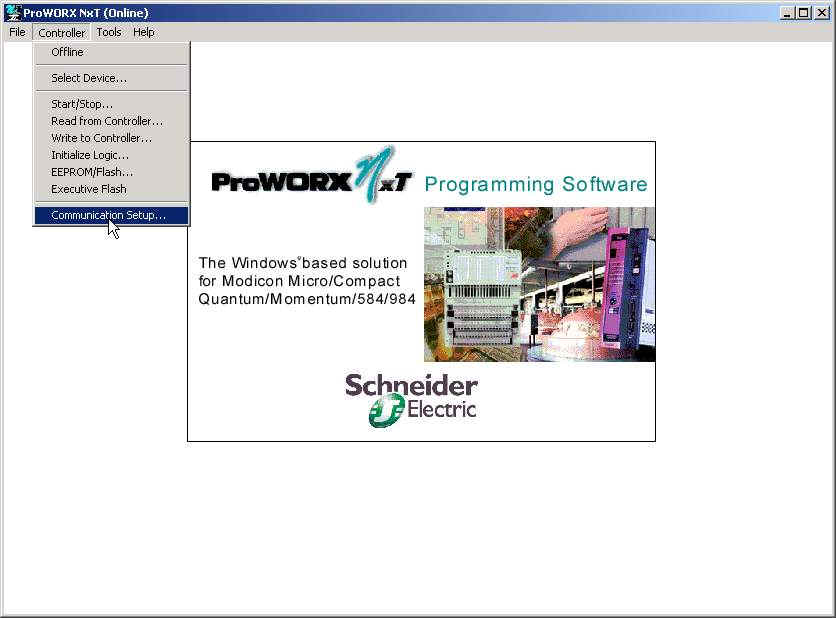The width and height of the screenshot is (836, 618).
Task: Select Read from Controller... option
Action: click(x=107, y=121)
